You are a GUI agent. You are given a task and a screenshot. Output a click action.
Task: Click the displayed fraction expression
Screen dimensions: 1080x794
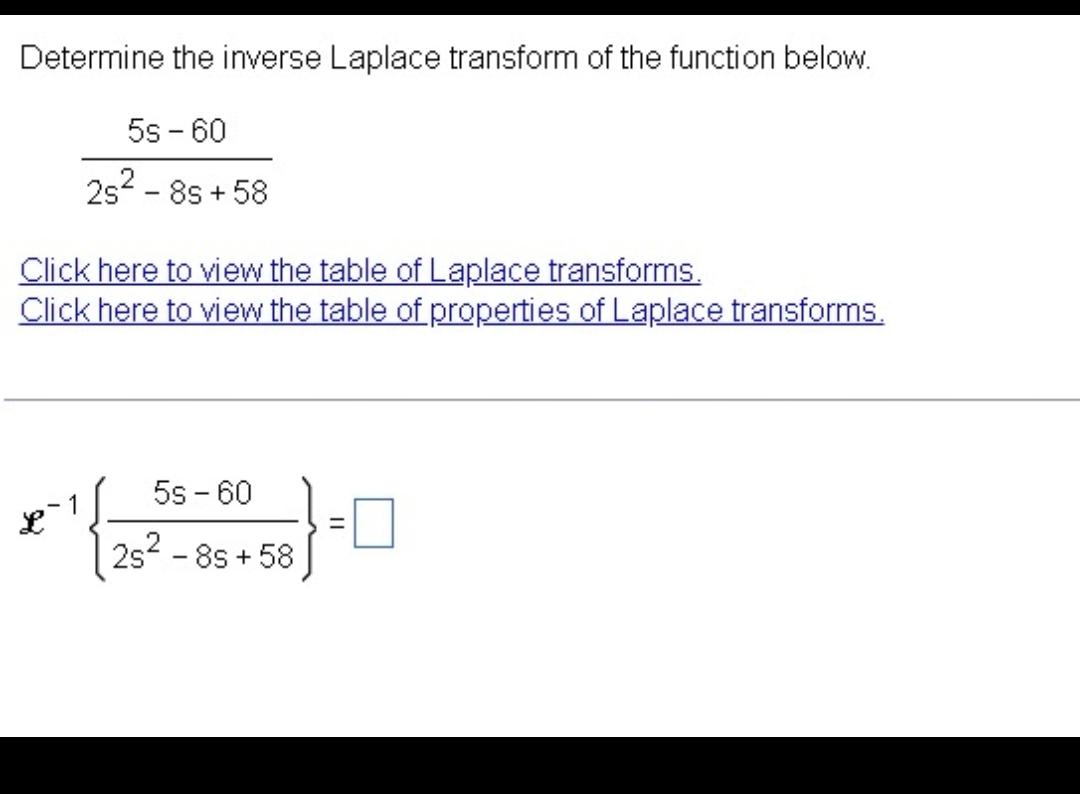(178, 160)
